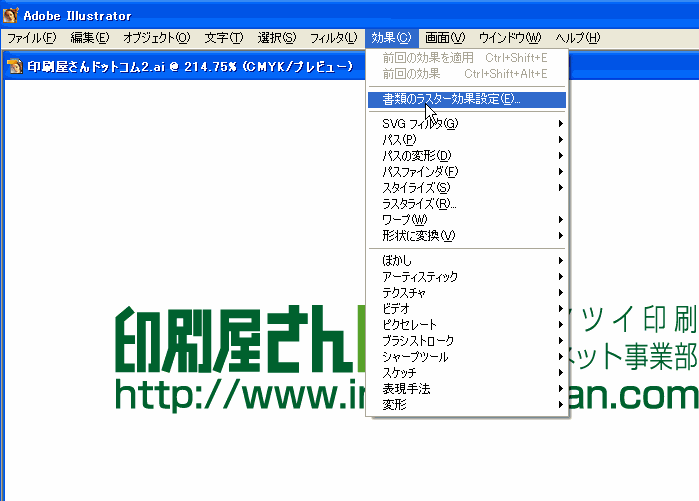
Task: Expand the アーティスティック submenu
Action: click(x=420, y=277)
